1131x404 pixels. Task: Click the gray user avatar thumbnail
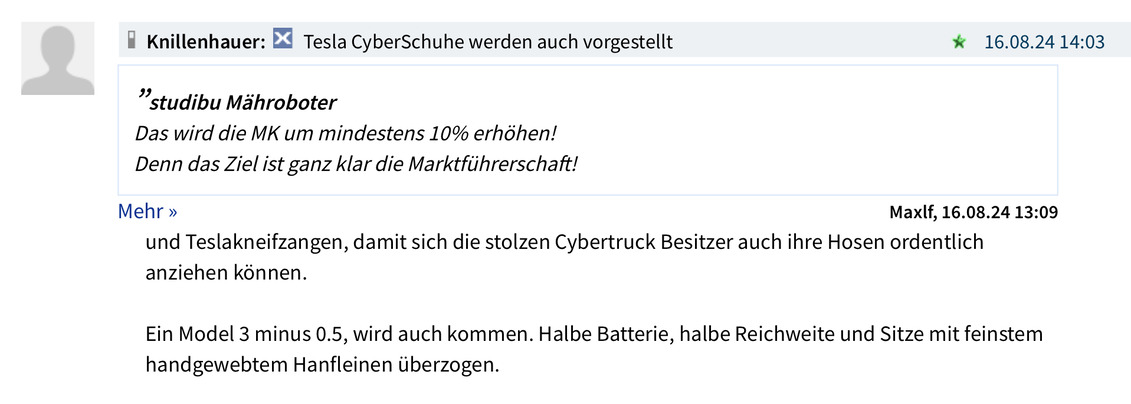(58, 60)
